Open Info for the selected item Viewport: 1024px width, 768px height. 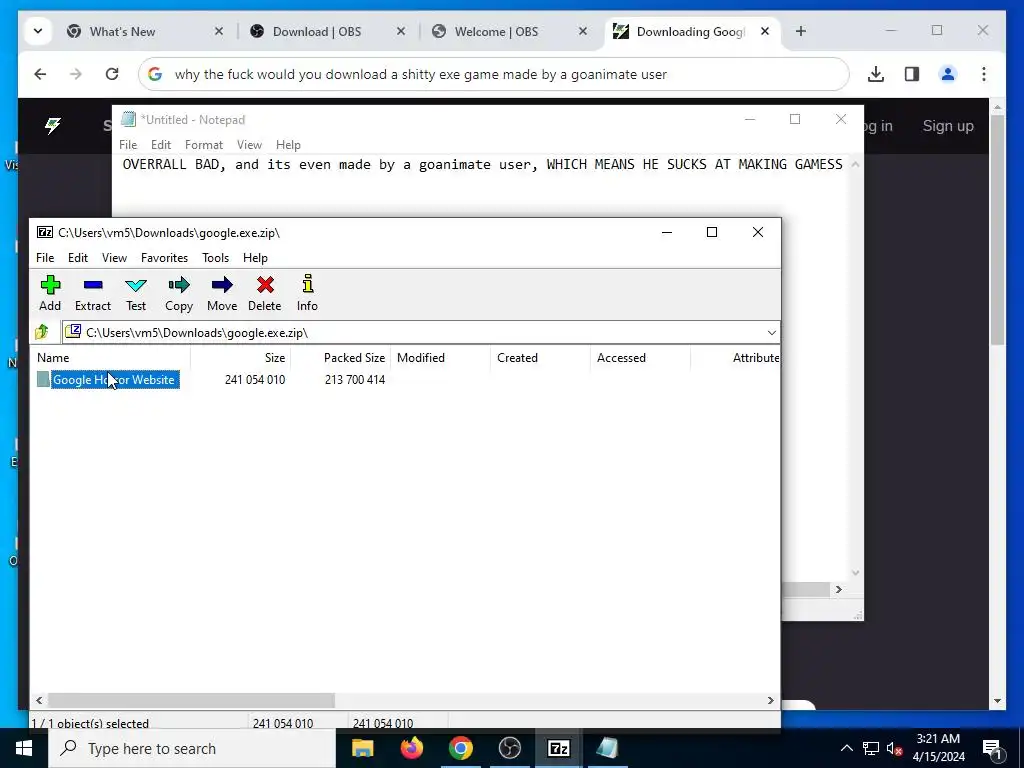[x=307, y=293]
